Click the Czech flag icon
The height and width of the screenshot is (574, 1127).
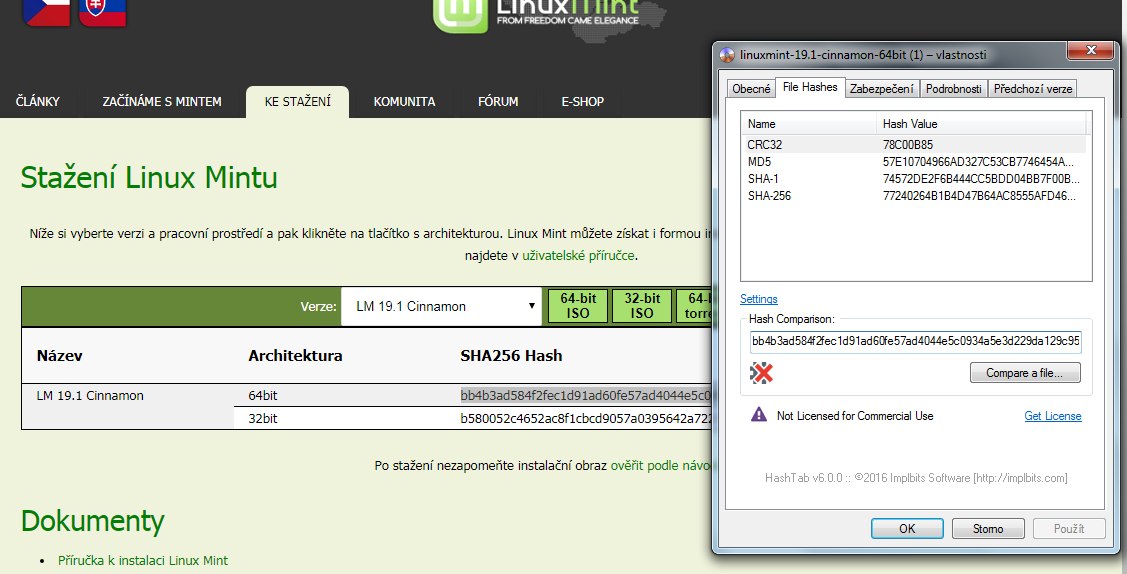click(46, 12)
